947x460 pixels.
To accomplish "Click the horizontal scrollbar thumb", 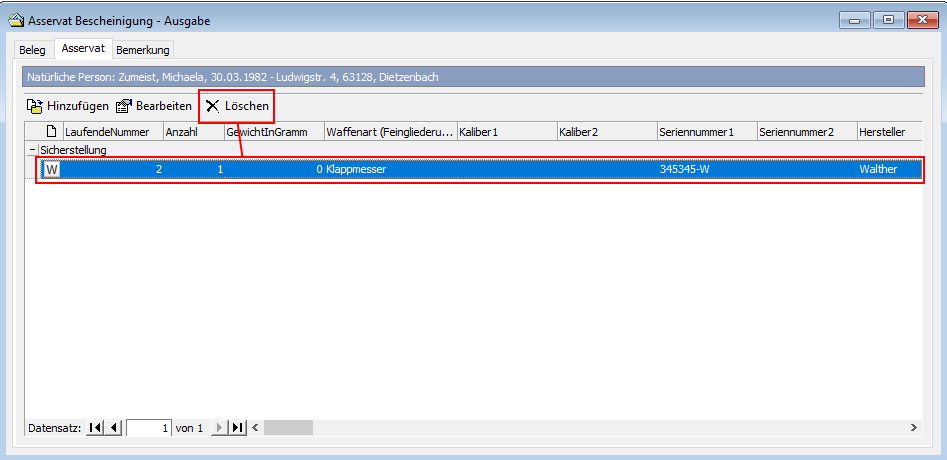I will pyautogui.click(x=288, y=428).
